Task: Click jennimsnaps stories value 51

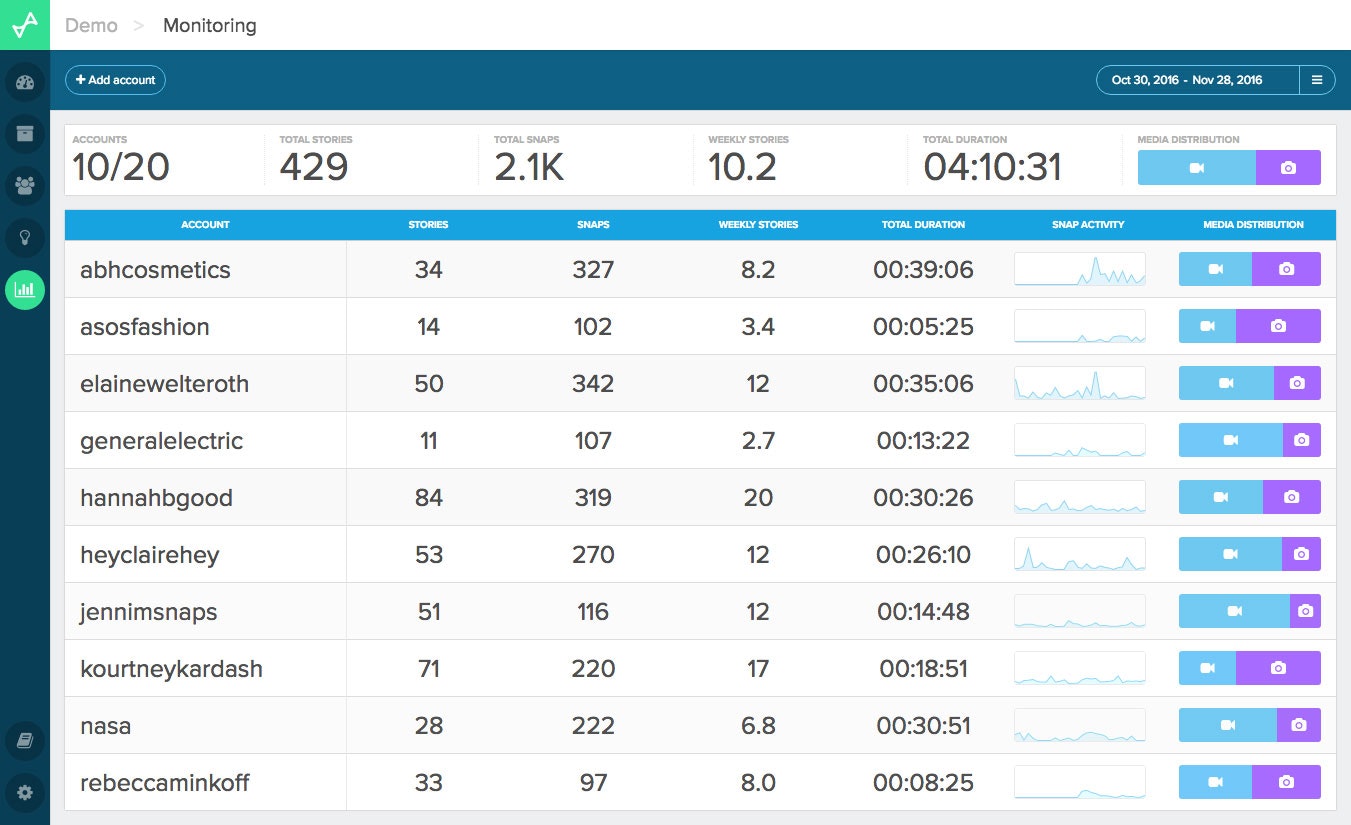Action: tap(429, 612)
